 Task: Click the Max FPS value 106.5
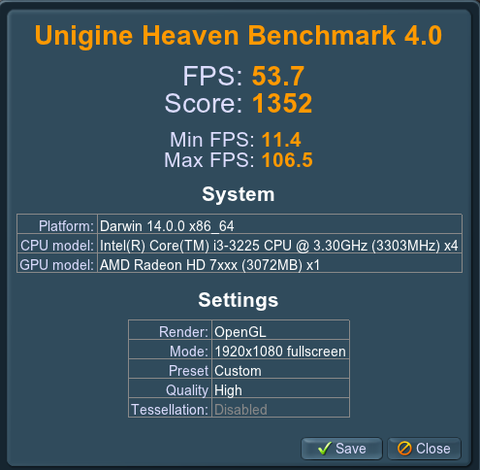point(287,160)
